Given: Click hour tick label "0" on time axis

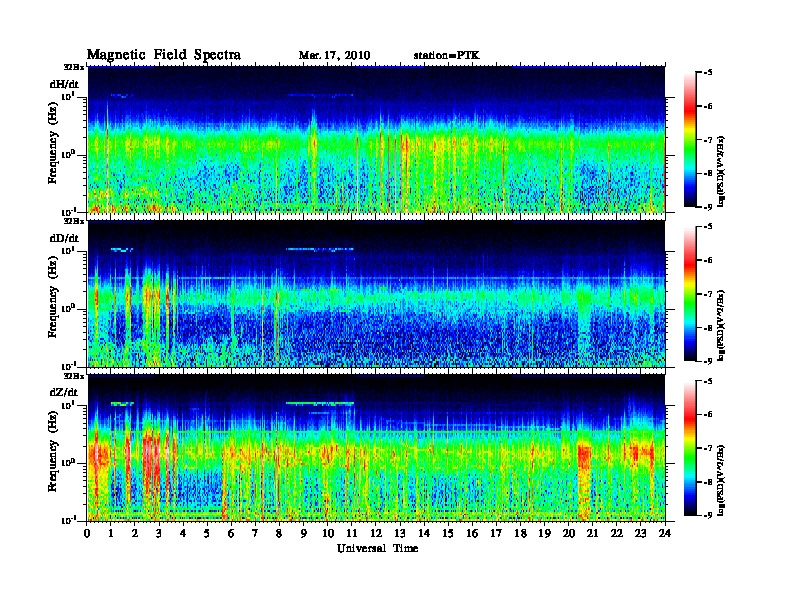Looking at the screenshot, I should pos(87,533).
